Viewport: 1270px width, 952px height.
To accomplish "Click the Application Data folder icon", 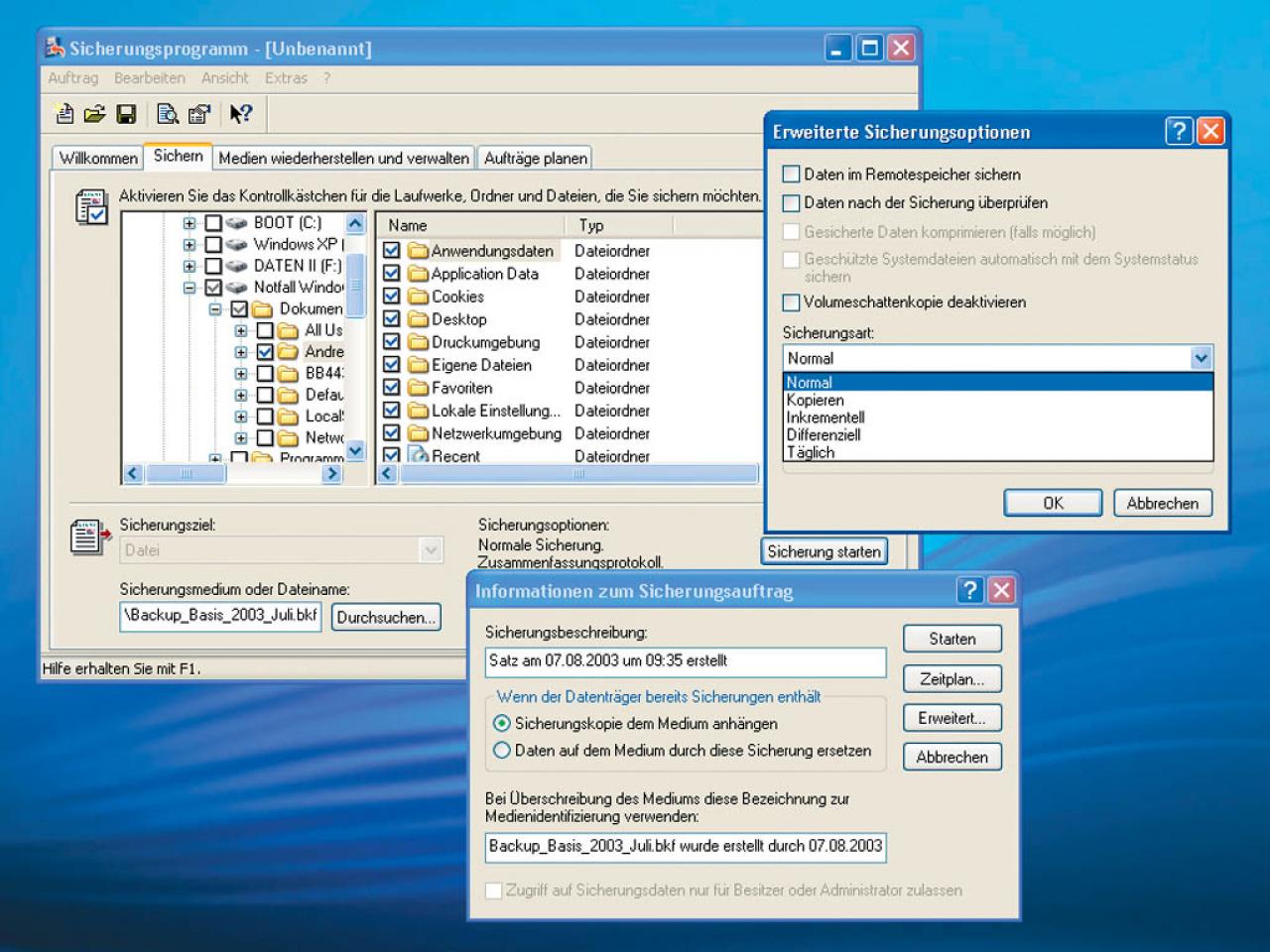I will (x=418, y=274).
